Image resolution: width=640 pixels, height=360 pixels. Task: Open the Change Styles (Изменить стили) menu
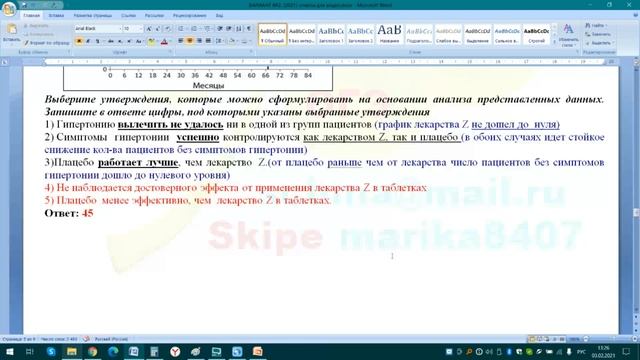pyautogui.click(x=568, y=35)
